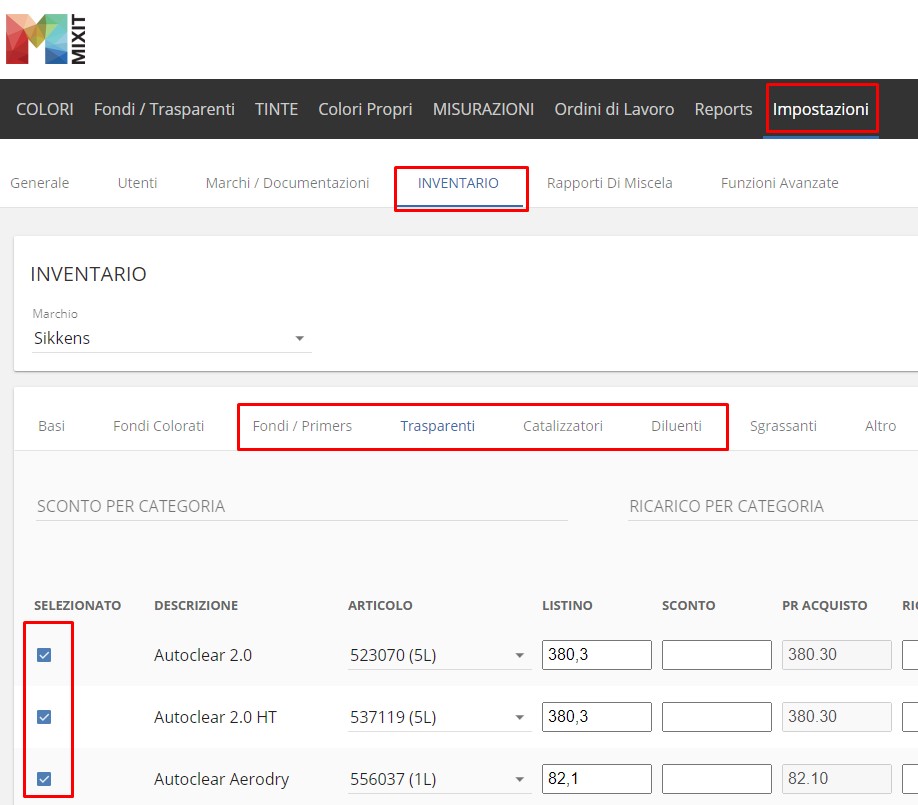Open the Impostazioni menu
918x805 pixels.
[821, 109]
